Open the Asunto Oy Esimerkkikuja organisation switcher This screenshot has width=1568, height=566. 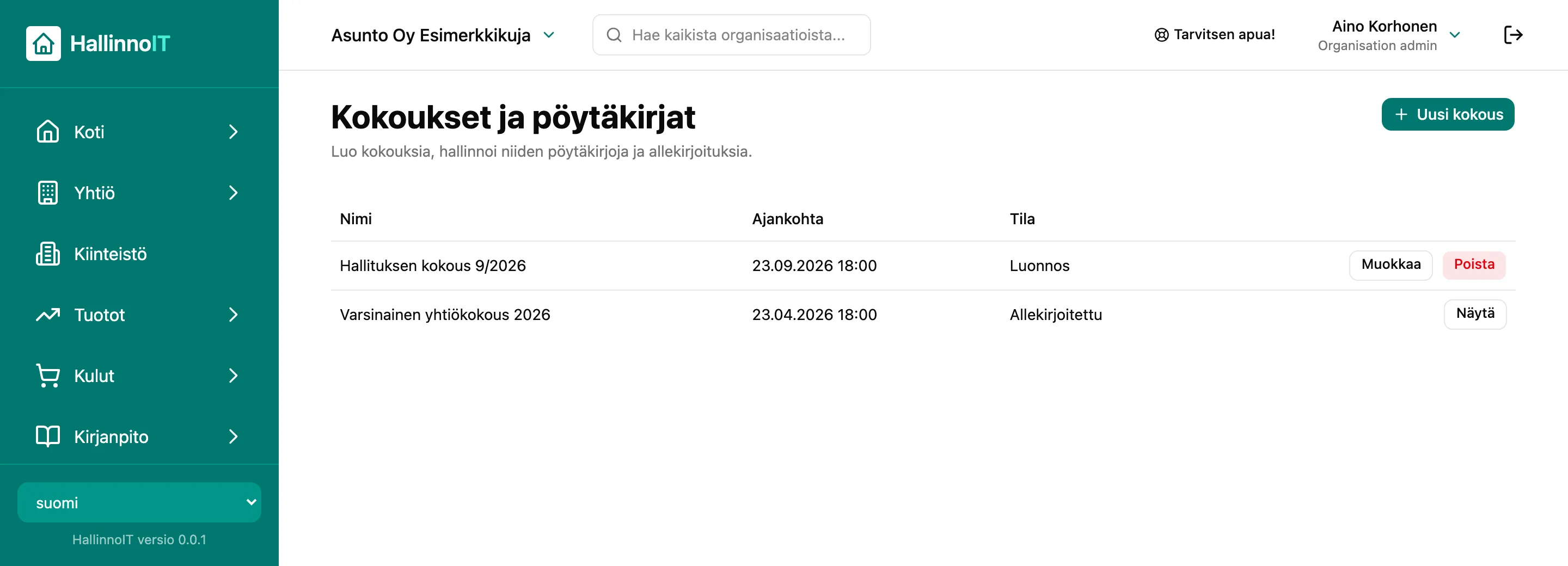[443, 35]
